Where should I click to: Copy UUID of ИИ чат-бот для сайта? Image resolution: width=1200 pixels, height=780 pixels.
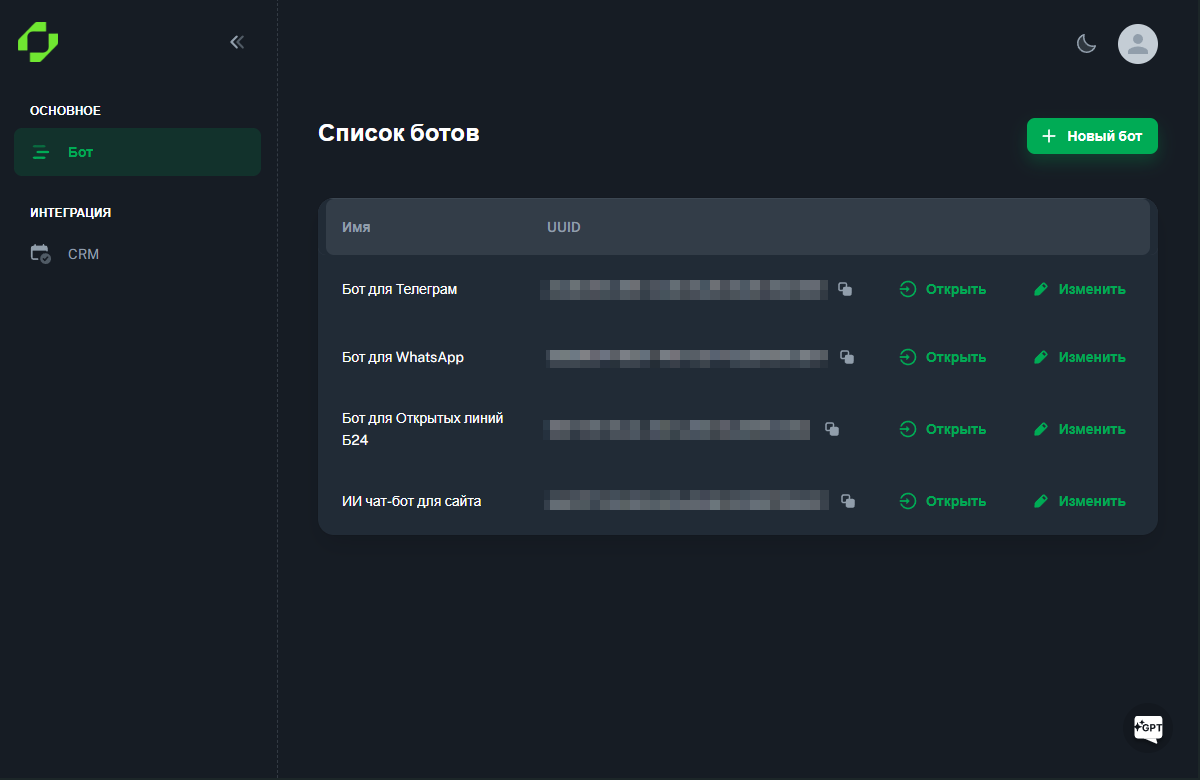(x=847, y=501)
